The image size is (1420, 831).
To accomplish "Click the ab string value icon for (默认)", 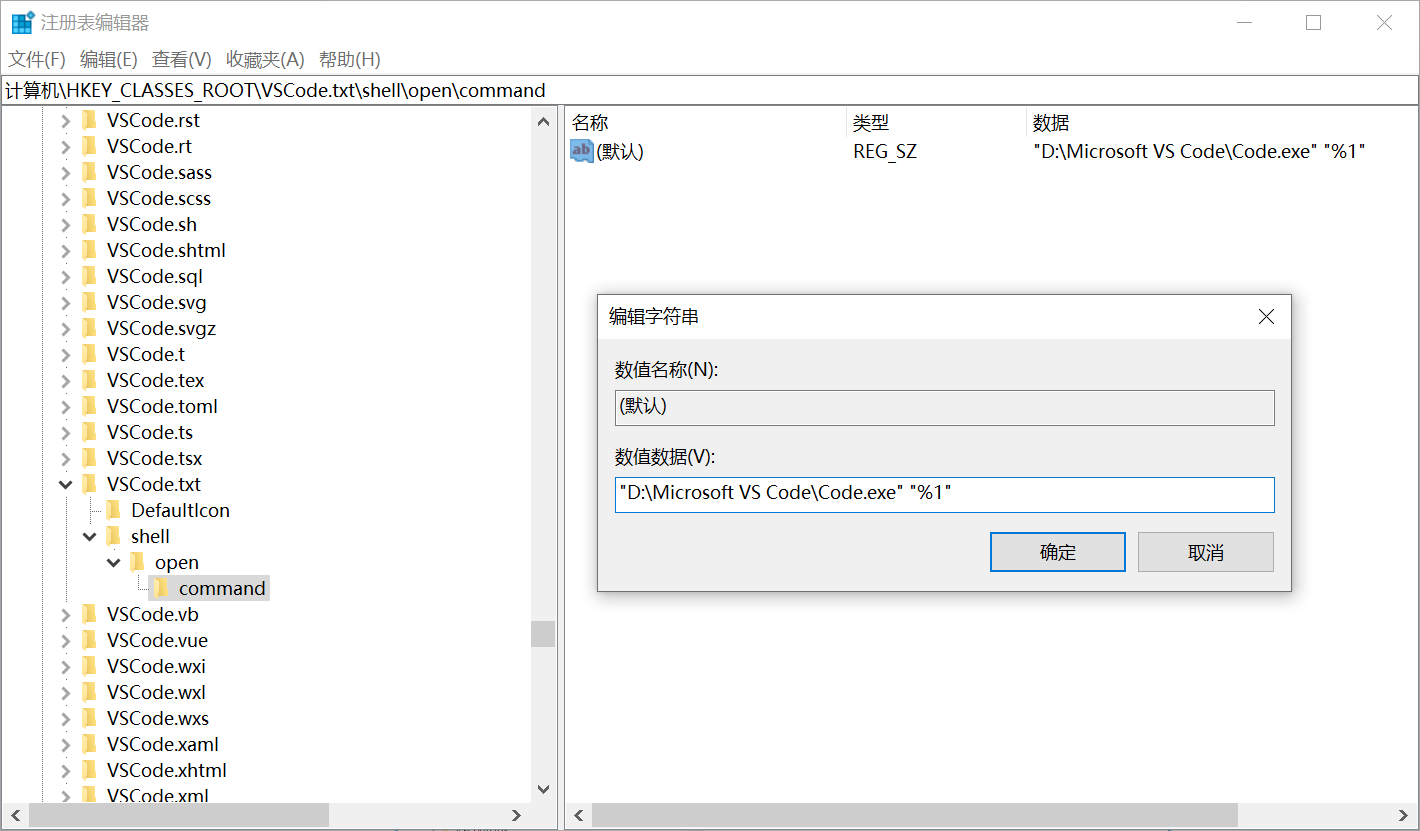I will (582, 151).
